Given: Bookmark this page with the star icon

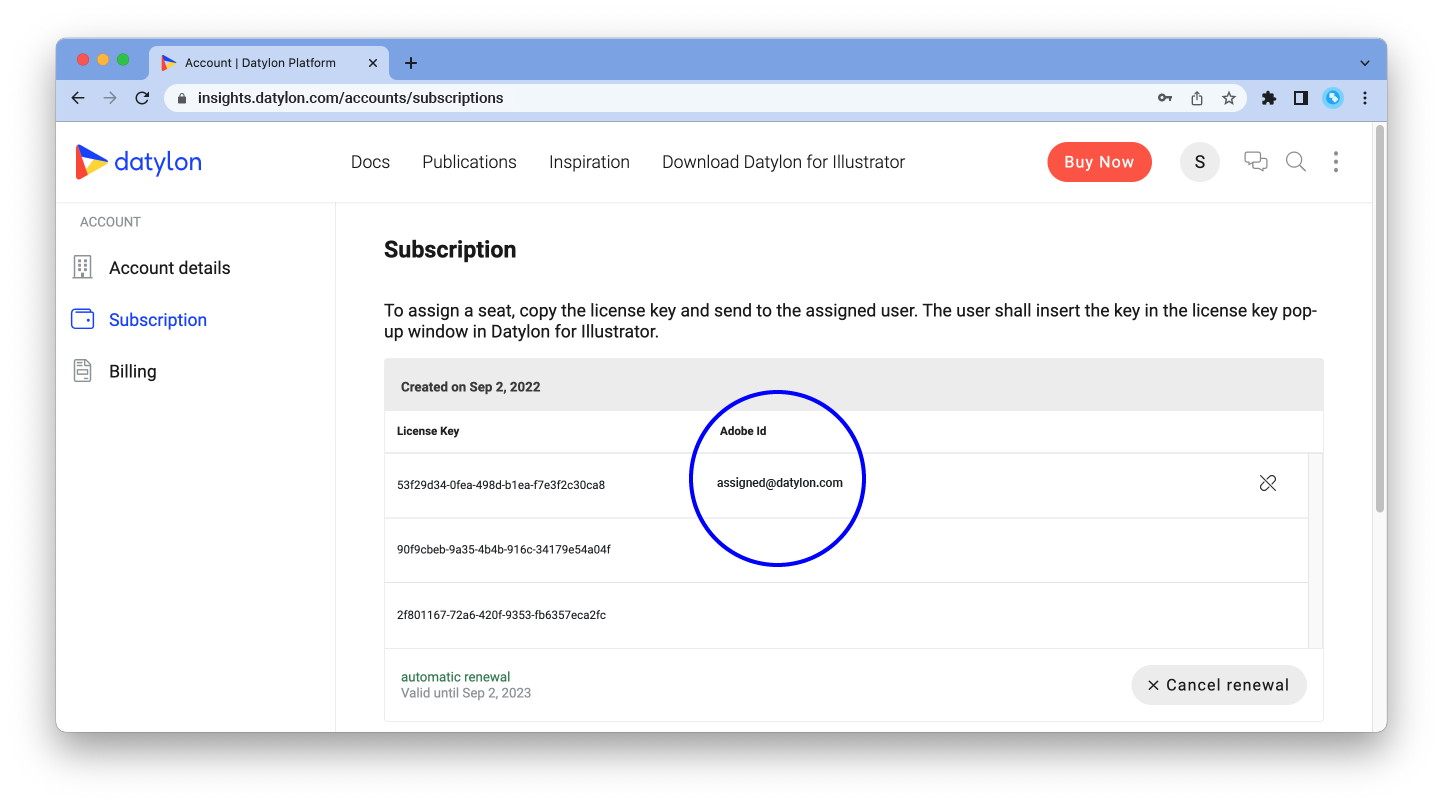Looking at the screenshot, I should point(1229,98).
